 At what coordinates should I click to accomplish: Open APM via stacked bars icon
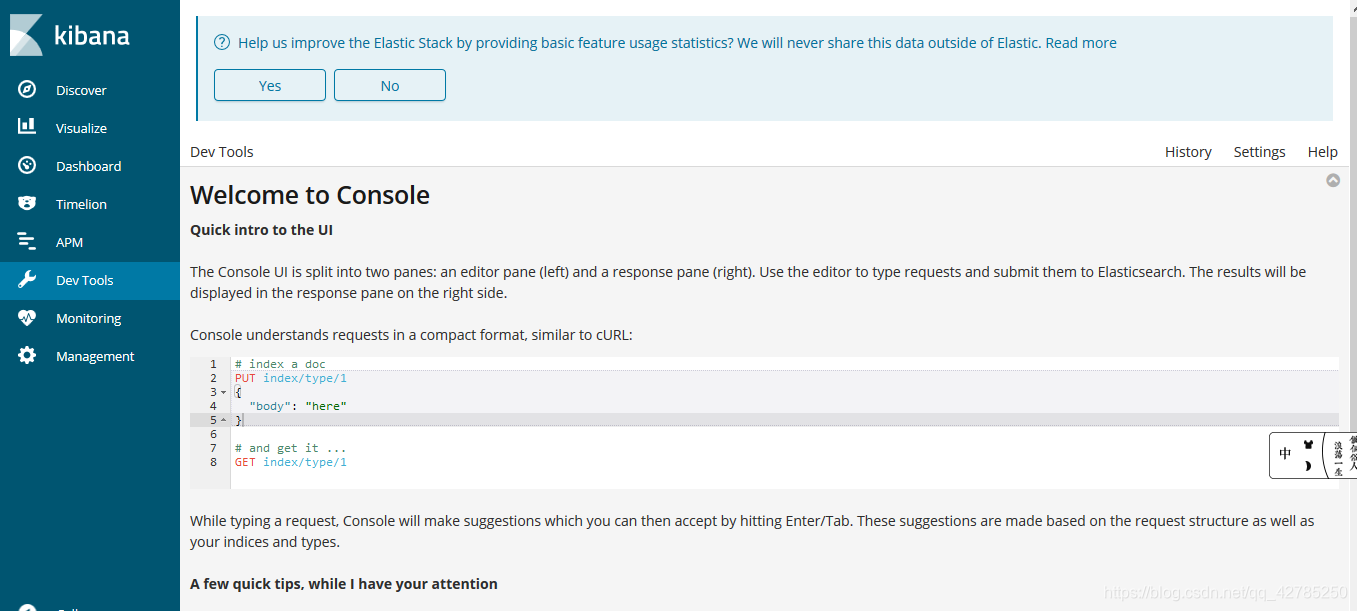[x=27, y=242]
